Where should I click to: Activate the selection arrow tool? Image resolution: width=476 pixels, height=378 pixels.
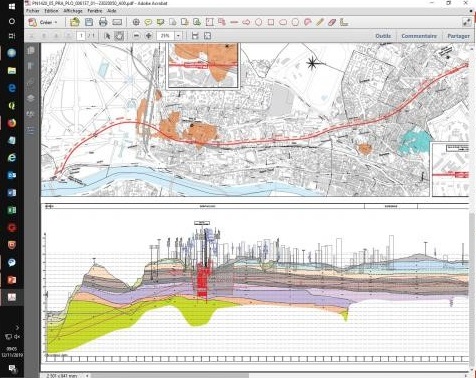click(107, 36)
